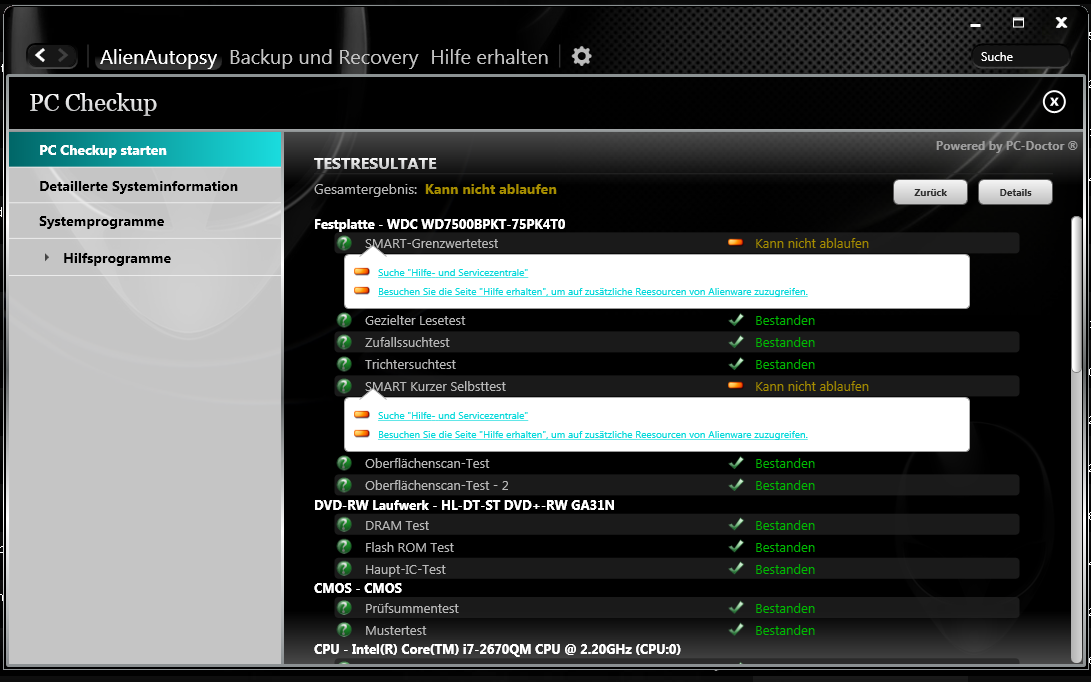Screen dimensions: 1091x682
Task: Click help icon next to Zufallssuchtest
Action: click(344, 342)
